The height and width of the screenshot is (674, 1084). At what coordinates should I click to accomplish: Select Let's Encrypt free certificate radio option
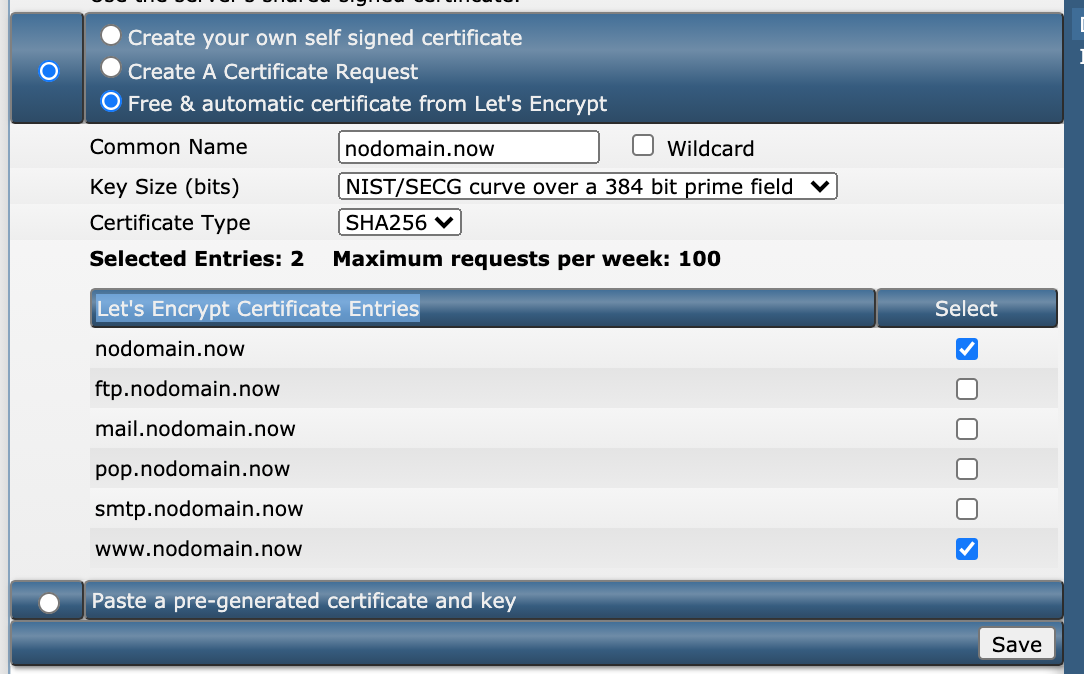click(x=111, y=102)
